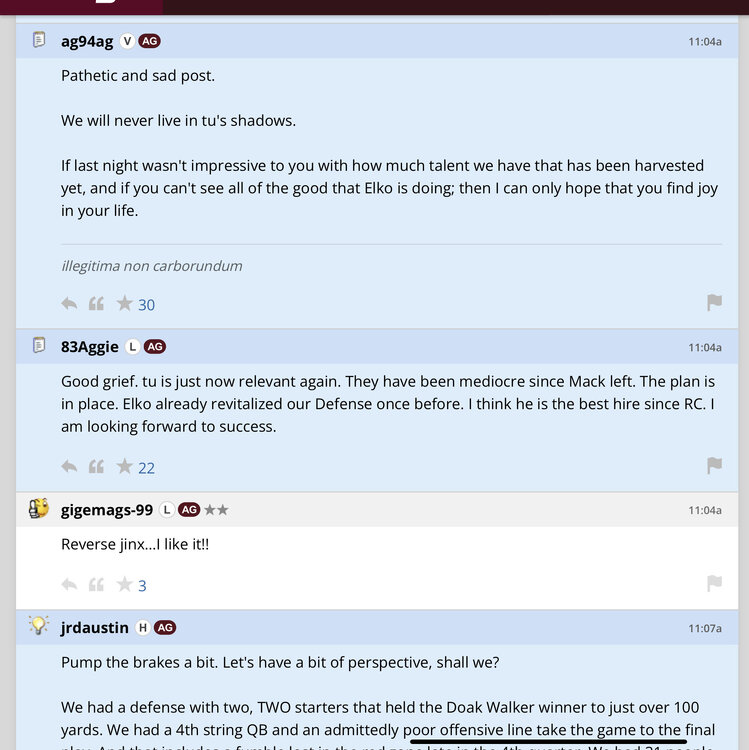Flag gigemags-99's post
This screenshot has width=749, height=750.
(x=714, y=583)
